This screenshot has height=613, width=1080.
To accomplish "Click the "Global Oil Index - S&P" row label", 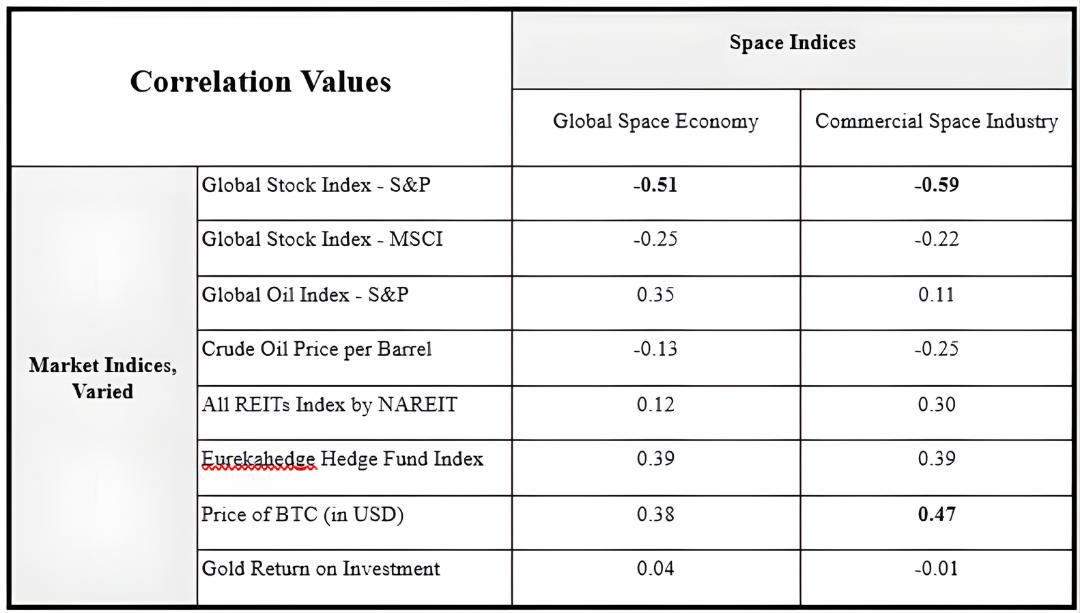I will tap(305, 295).
